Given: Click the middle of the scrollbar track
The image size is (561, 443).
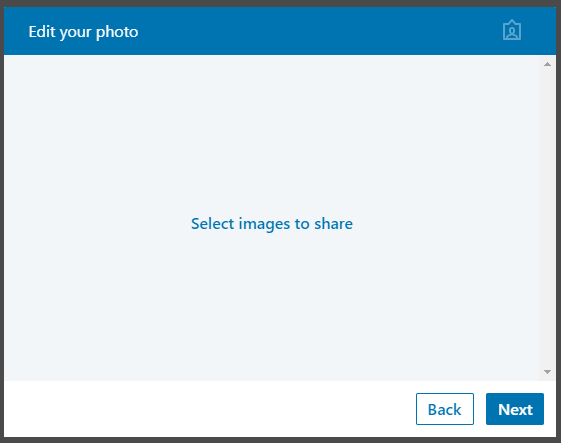Looking at the screenshot, I should (547, 218).
